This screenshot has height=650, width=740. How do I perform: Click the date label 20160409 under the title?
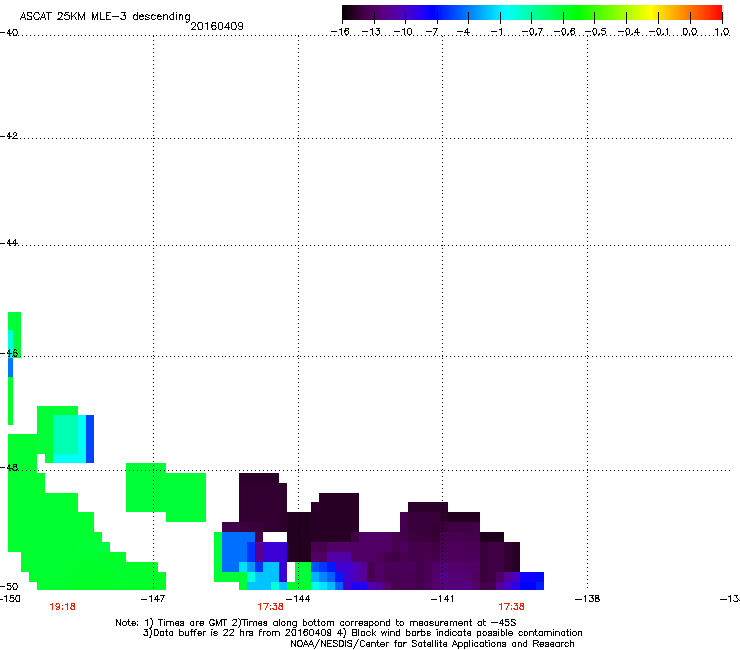[217, 26]
